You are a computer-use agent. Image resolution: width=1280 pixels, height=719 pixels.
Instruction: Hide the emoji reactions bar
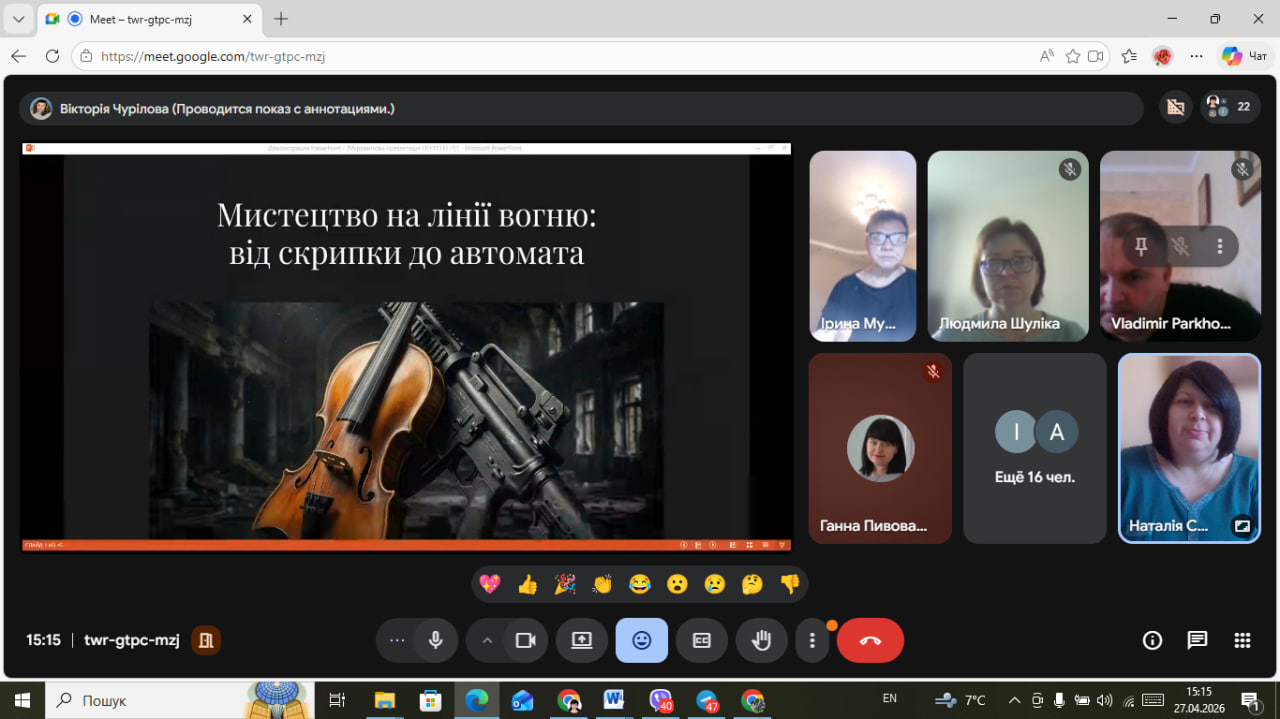click(641, 641)
